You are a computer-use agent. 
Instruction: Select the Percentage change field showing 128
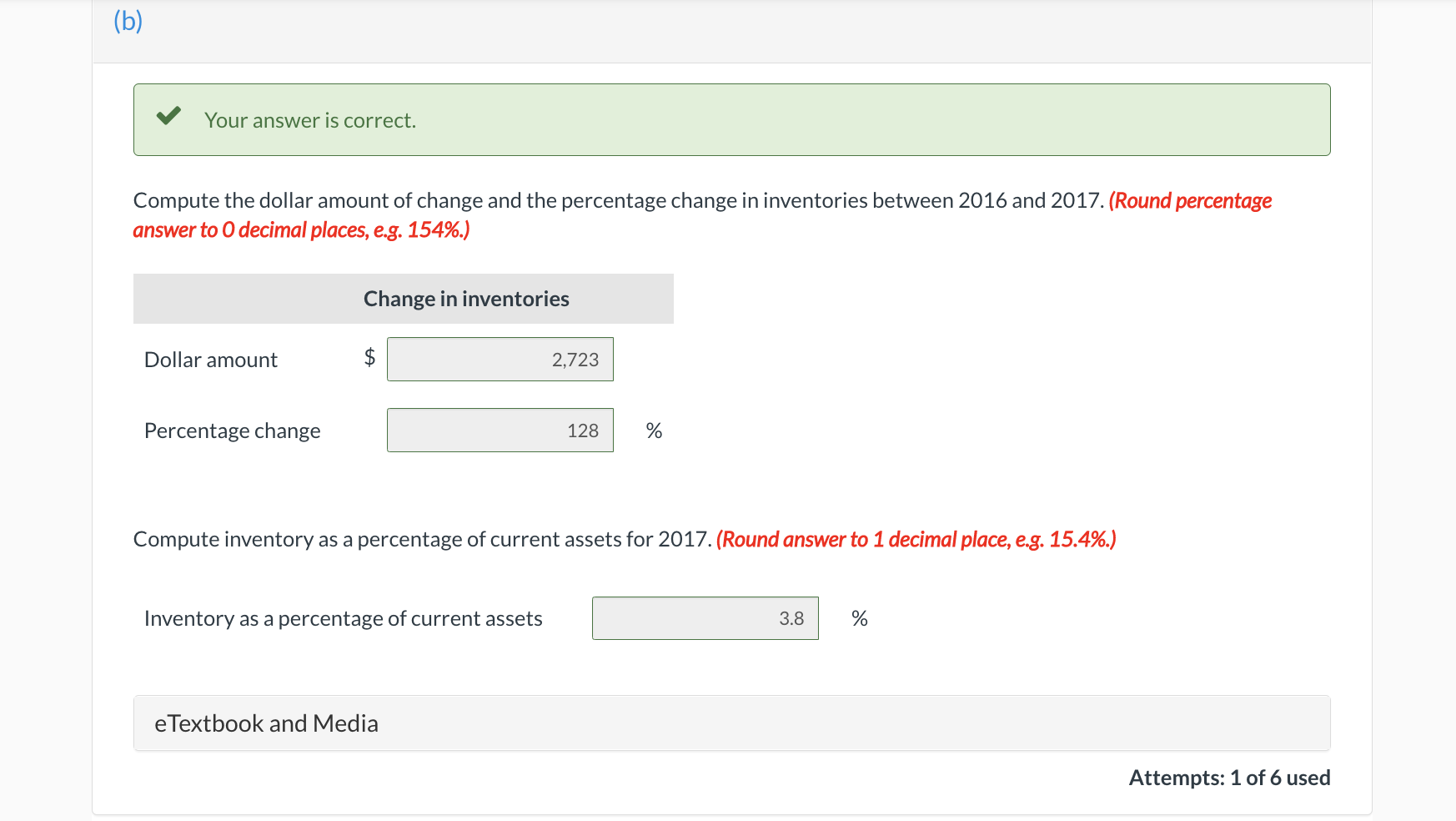click(x=500, y=430)
